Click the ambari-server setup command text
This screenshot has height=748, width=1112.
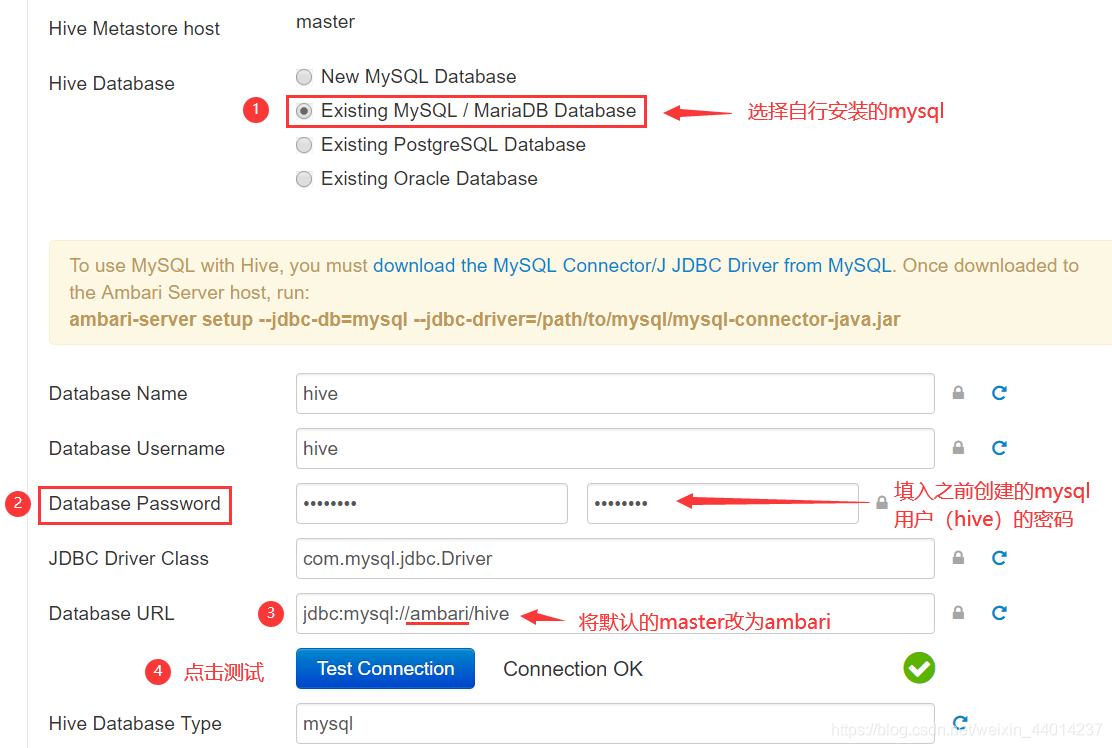pyautogui.click(x=484, y=320)
